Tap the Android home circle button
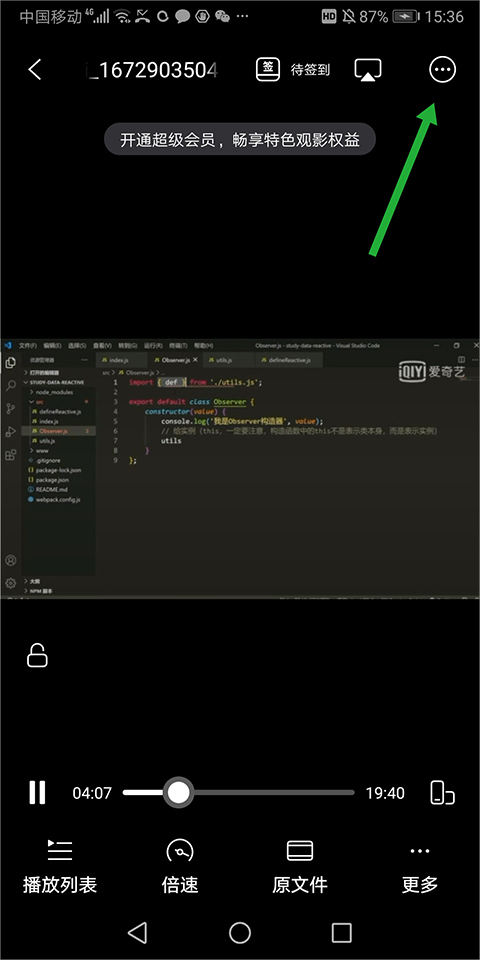This screenshot has width=480, height=960. point(240,932)
